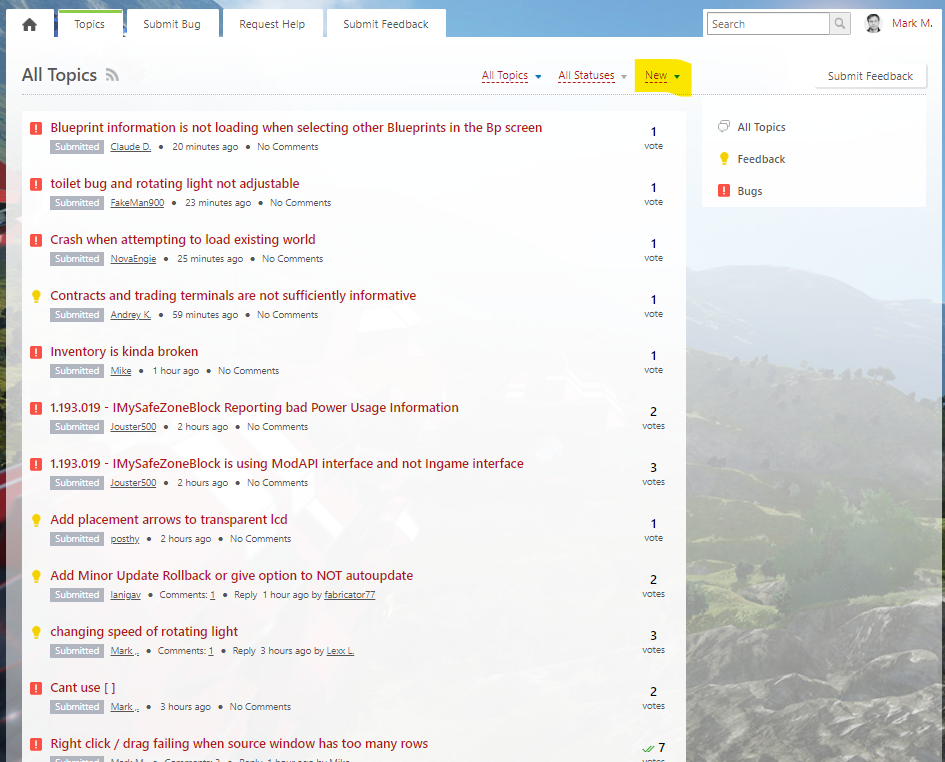Open the Request Help tab
Viewport: 945px width, 762px height.
[272, 24]
